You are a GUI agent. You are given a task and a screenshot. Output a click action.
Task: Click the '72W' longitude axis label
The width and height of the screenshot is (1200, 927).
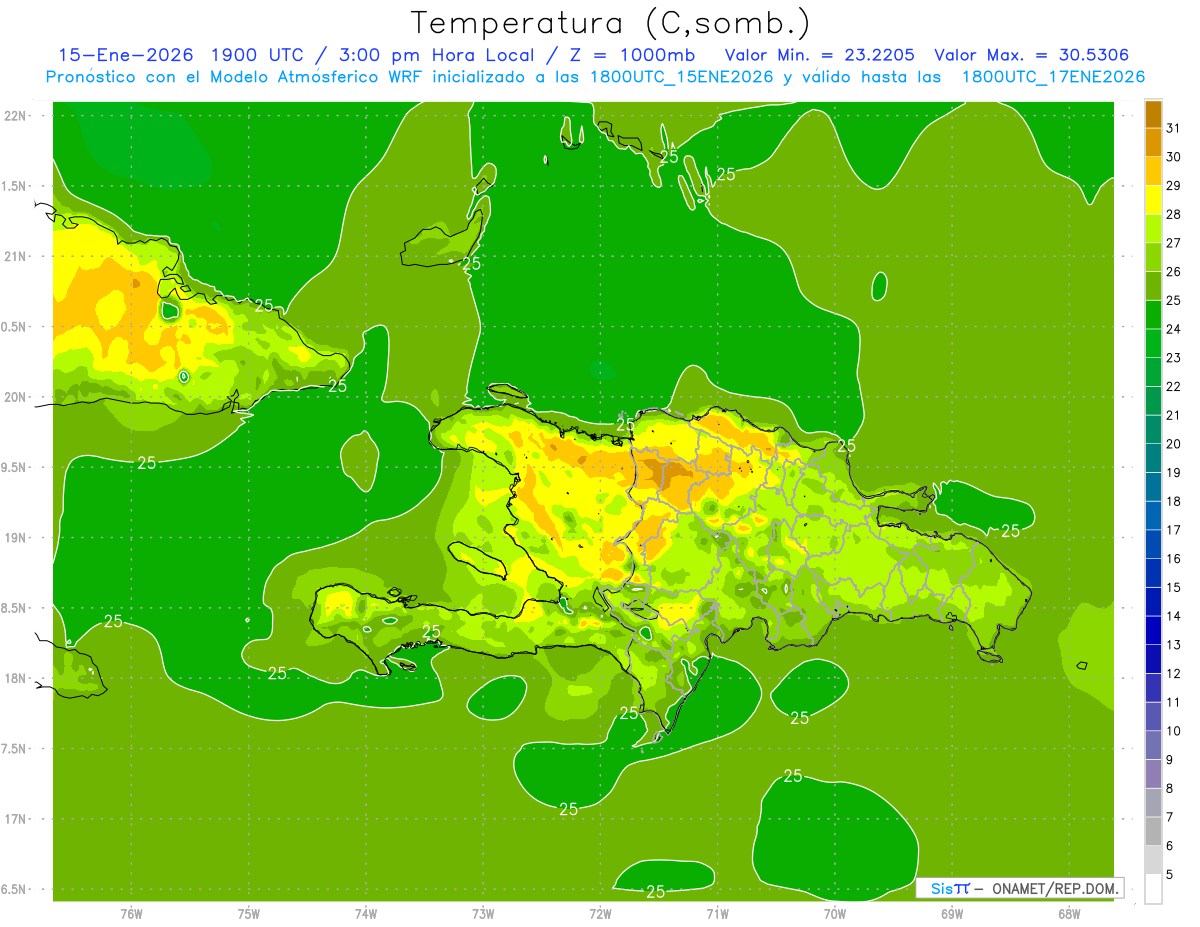600,913
